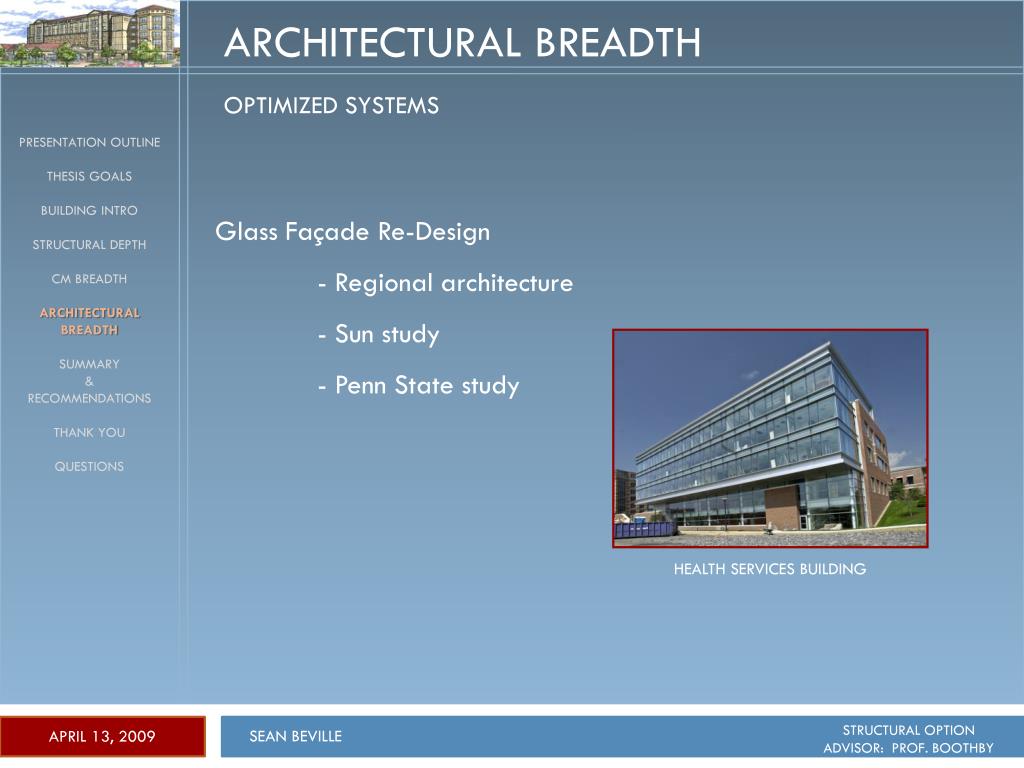Select Building Intro in the sidebar
Viewport: 1024px width, 768px height.
click(x=89, y=210)
